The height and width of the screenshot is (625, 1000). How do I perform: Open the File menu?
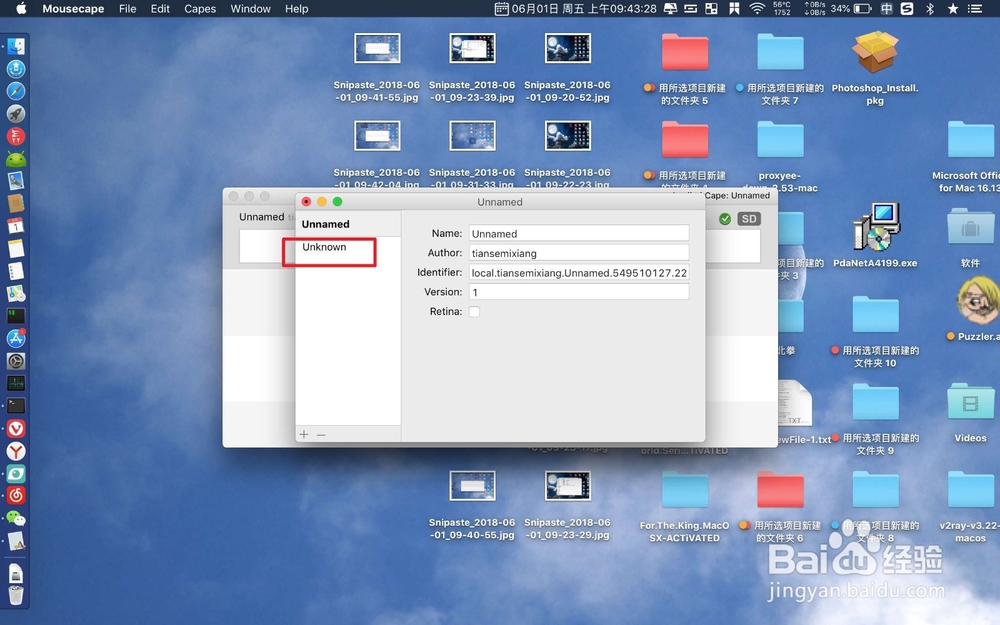pos(128,8)
